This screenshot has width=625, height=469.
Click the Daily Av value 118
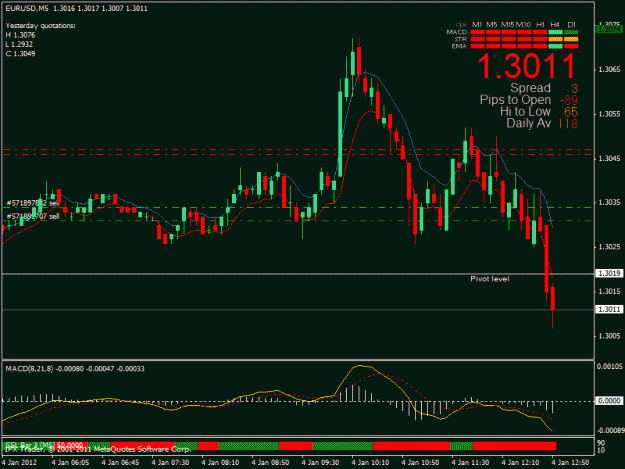click(x=568, y=124)
